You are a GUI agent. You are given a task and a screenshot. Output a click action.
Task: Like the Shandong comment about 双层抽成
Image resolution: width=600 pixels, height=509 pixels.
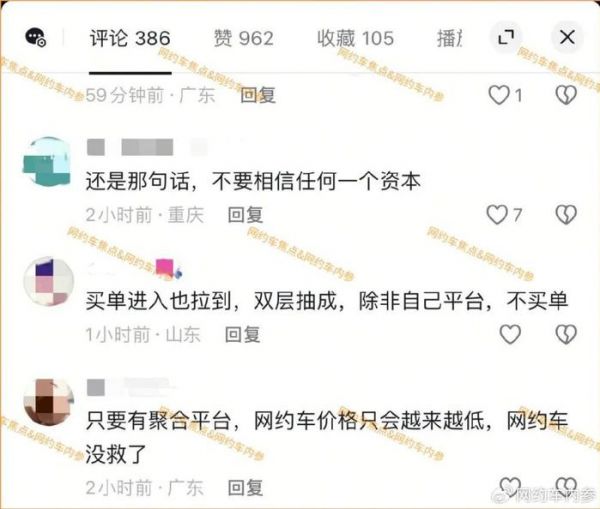click(510, 334)
